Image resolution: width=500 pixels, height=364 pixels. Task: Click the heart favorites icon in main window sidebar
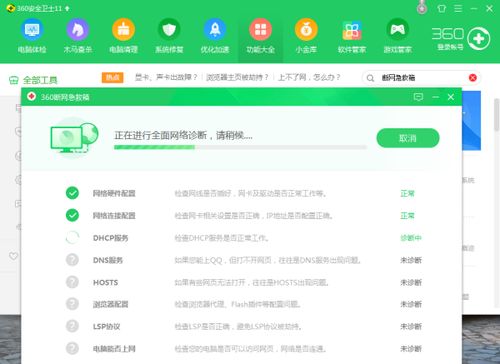(13, 256)
